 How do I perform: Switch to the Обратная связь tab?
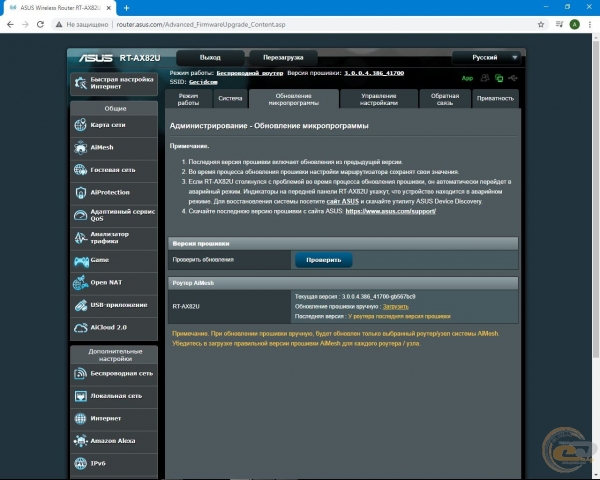pos(445,99)
